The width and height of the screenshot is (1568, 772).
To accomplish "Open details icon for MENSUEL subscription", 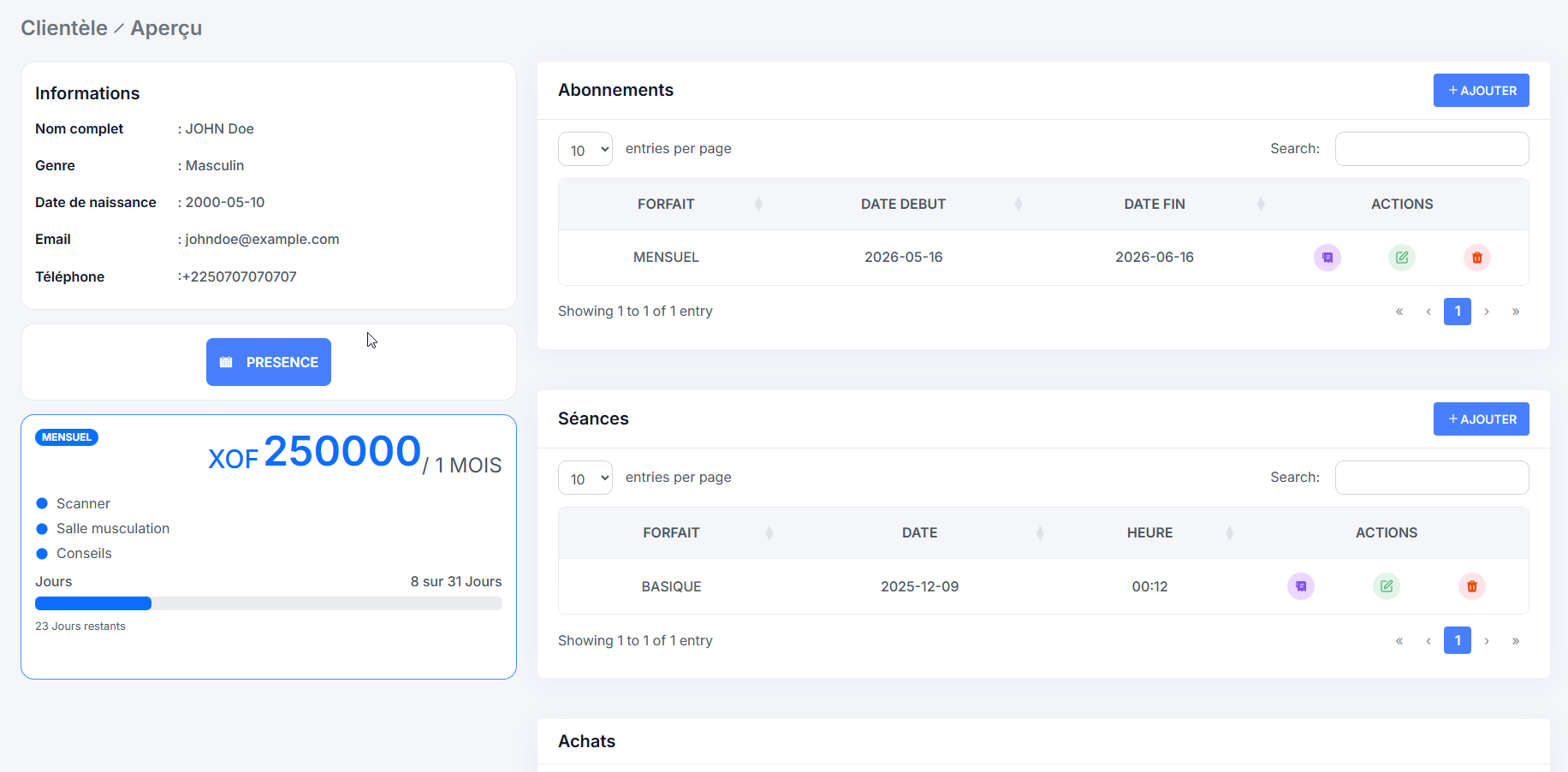I will click(x=1327, y=258).
